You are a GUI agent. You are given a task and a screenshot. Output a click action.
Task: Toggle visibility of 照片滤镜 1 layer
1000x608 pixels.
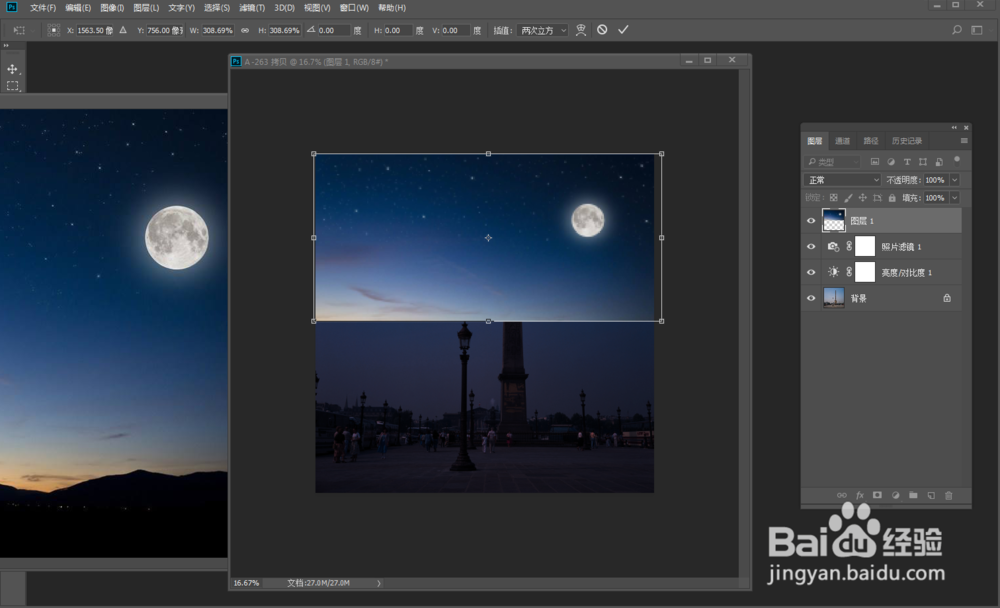coord(811,246)
